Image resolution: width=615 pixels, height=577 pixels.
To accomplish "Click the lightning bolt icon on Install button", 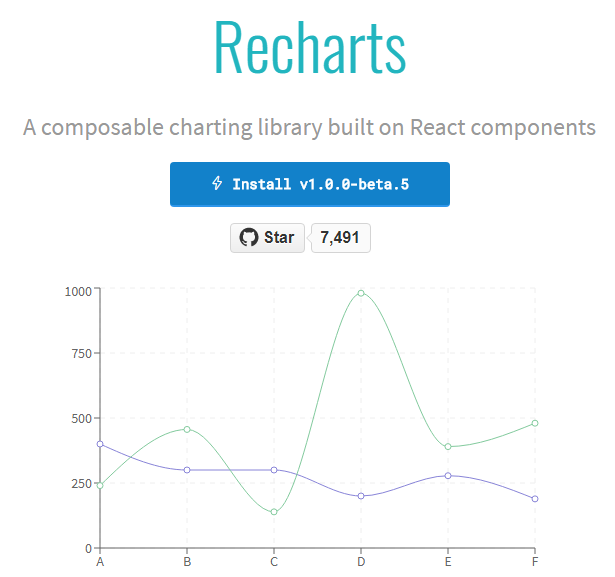I will pyautogui.click(x=217, y=184).
